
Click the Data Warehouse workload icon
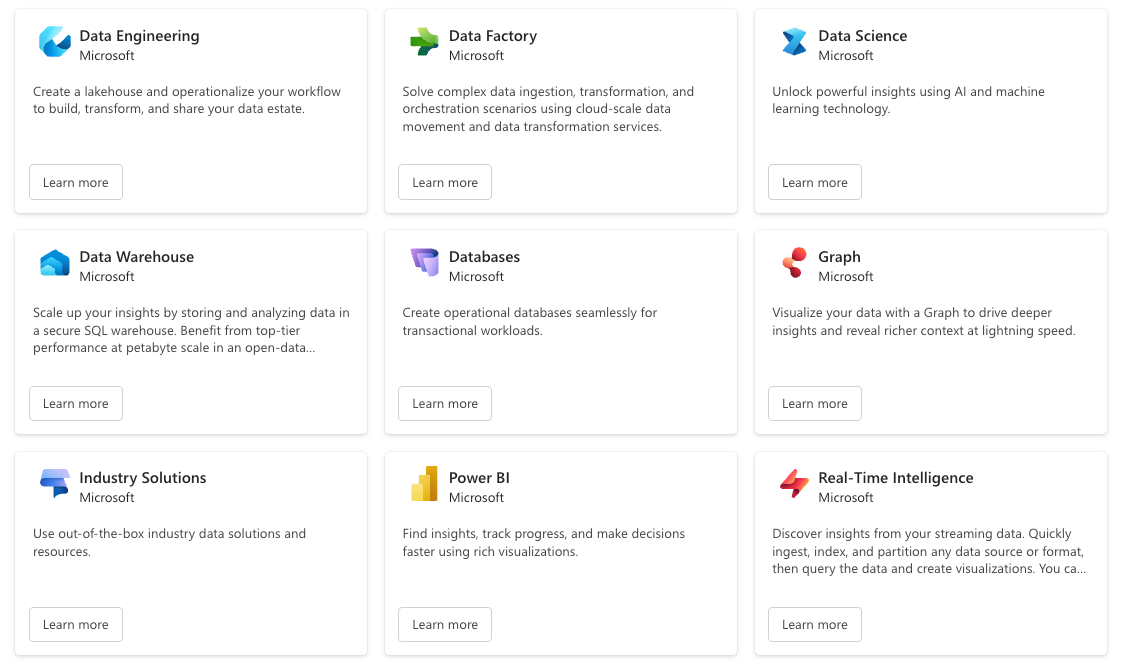(x=54, y=263)
